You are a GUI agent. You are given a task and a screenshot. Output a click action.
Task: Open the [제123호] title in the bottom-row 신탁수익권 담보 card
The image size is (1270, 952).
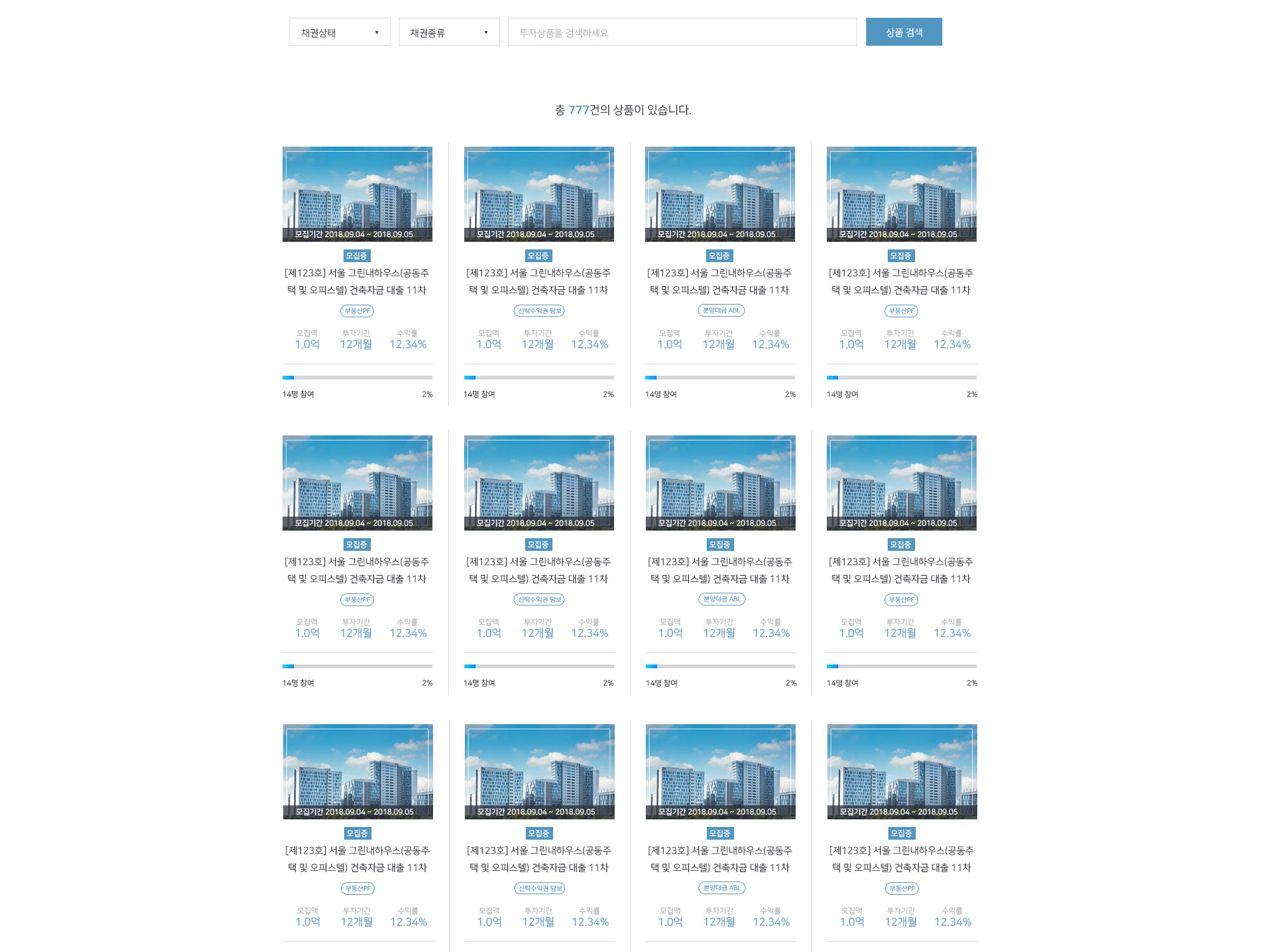click(539, 859)
